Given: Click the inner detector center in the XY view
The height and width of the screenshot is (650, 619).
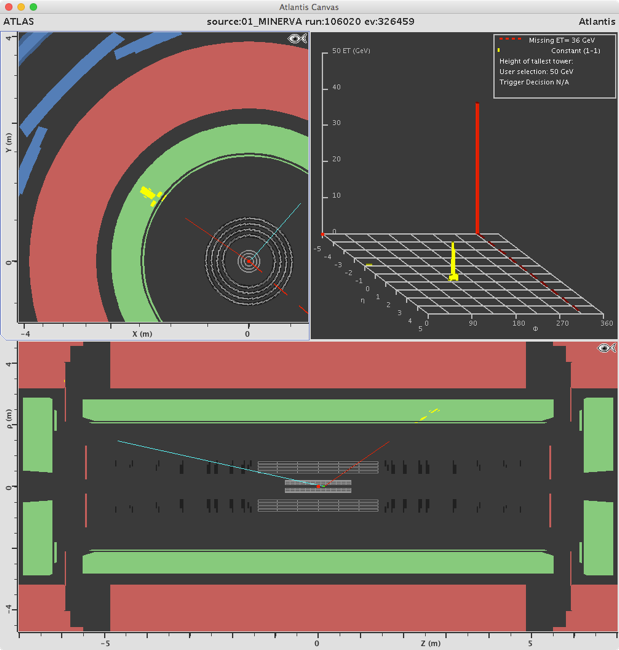Looking at the screenshot, I should 248,262.
